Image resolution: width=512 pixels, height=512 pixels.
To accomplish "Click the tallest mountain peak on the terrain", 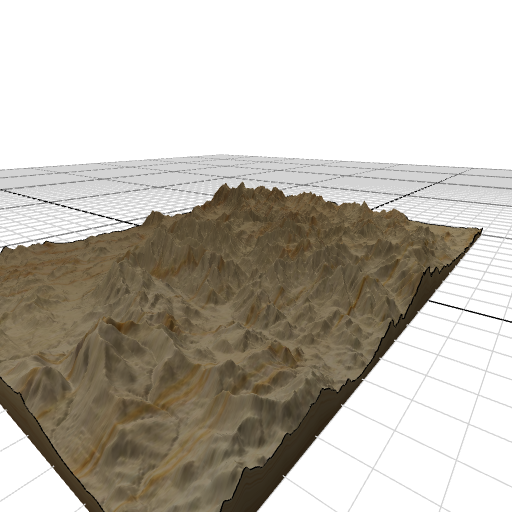I will pos(241,185).
